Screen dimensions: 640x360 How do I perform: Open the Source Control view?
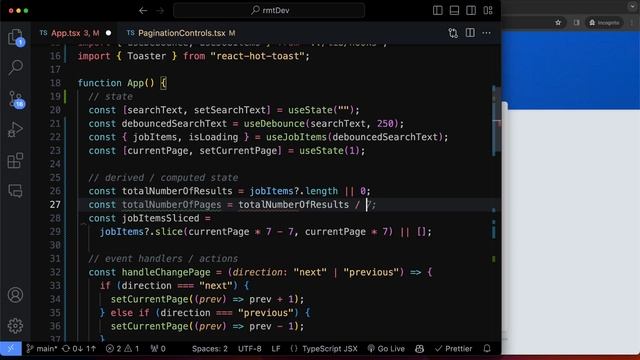(x=16, y=99)
